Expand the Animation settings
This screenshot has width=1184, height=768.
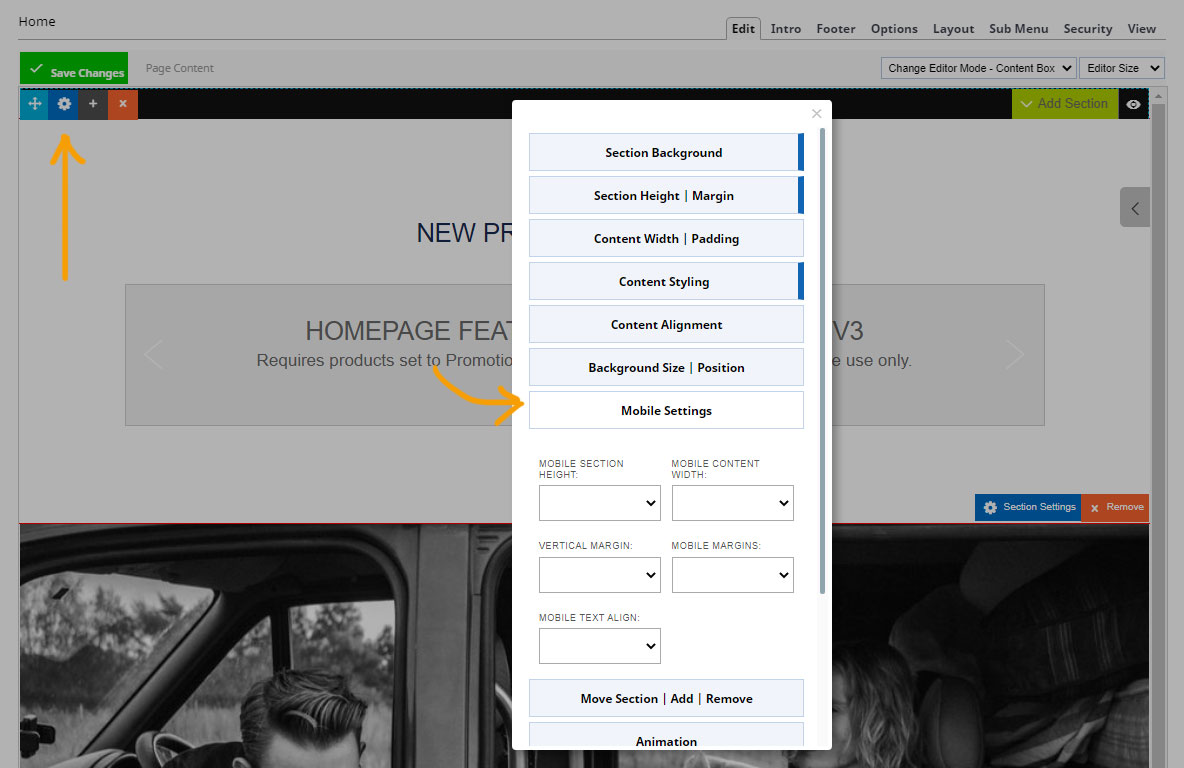[x=666, y=736]
